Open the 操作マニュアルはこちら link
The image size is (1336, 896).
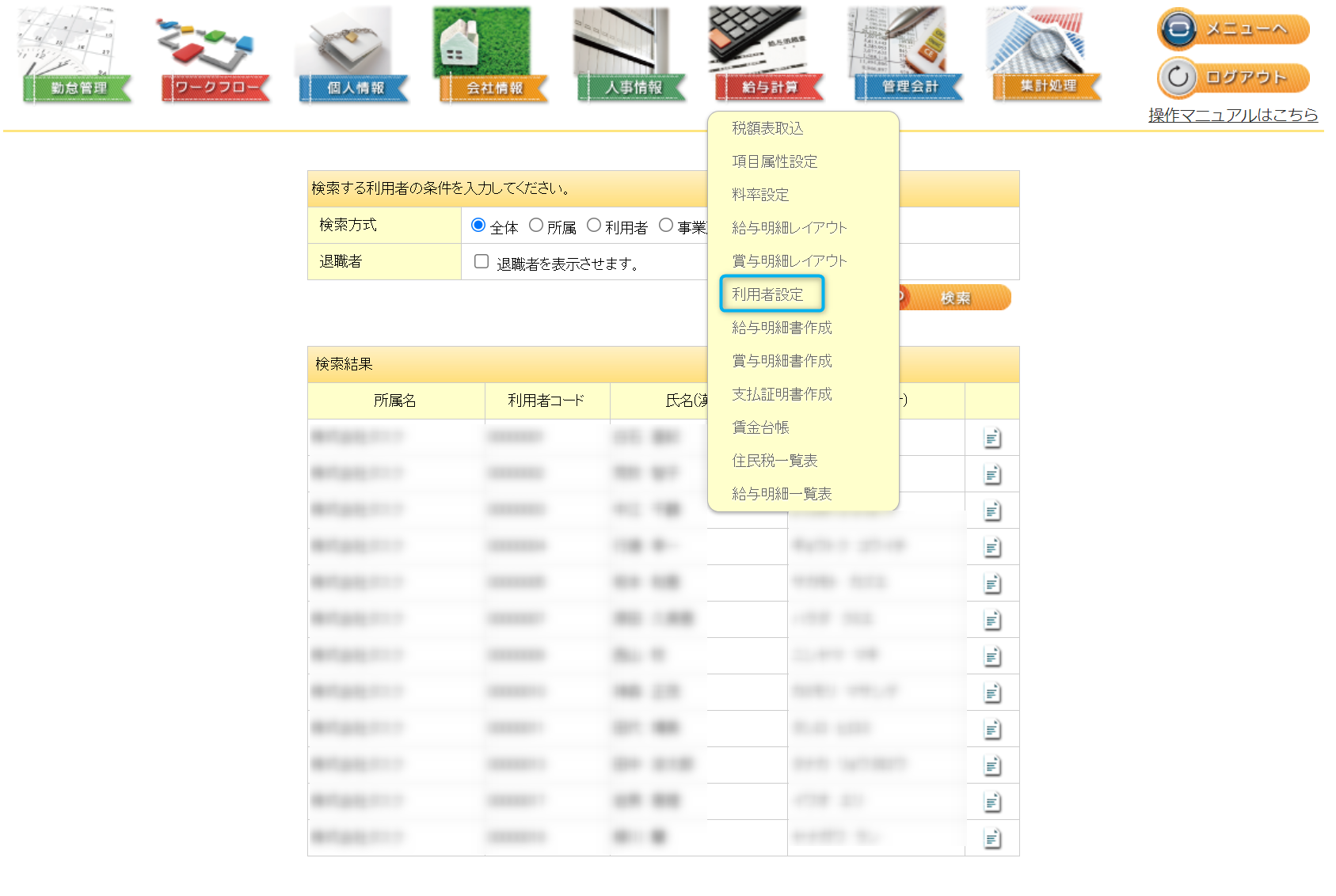[x=1232, y=116]
